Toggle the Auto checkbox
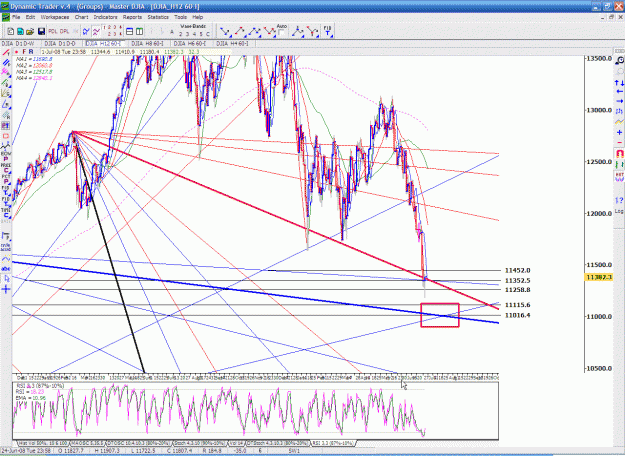This screenshot has width=625, height=456. point(281,33)
